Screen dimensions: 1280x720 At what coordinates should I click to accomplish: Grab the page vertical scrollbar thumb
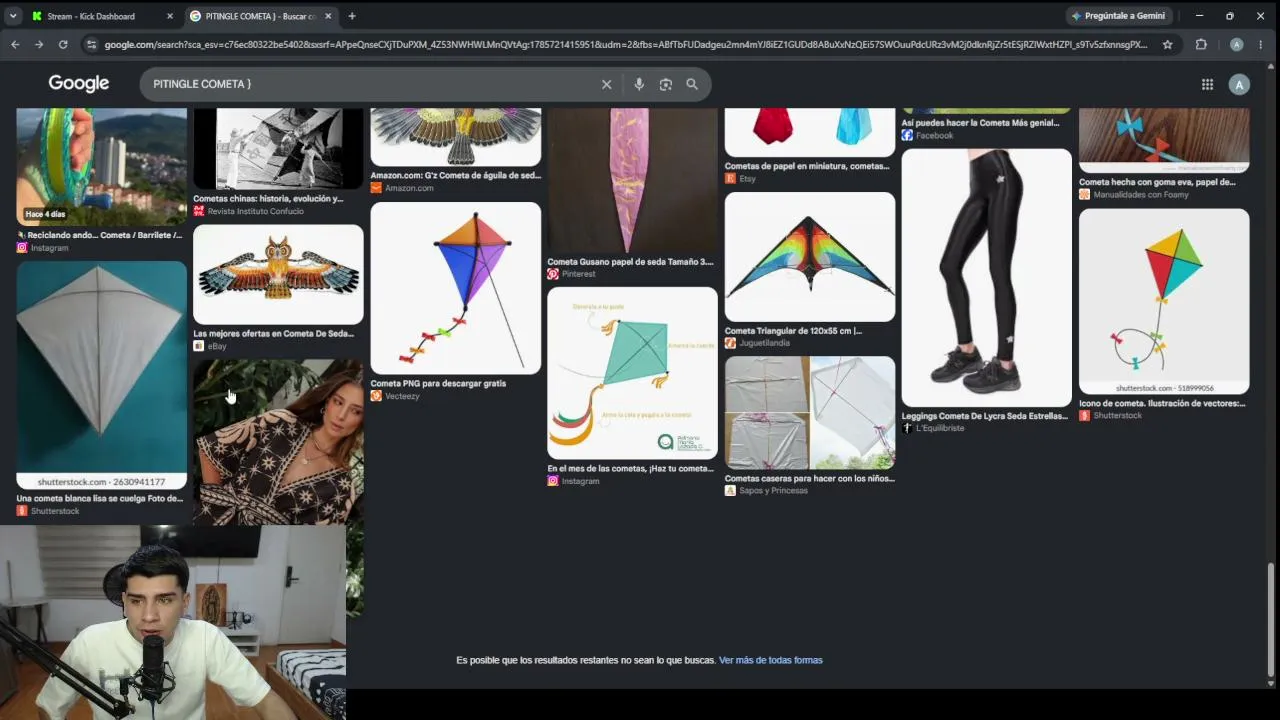[x=1271, y=620]
